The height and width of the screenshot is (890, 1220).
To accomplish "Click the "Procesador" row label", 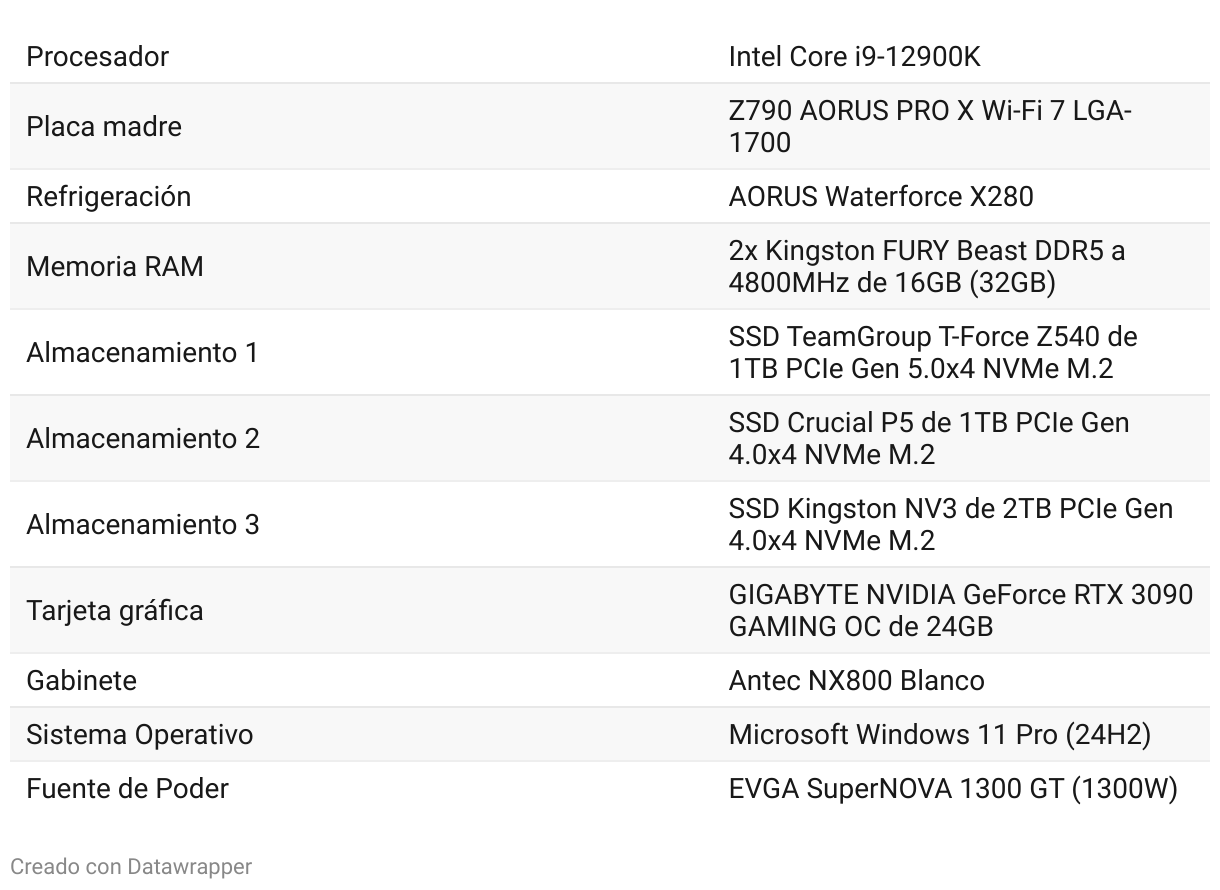I will tap(97, 57).
